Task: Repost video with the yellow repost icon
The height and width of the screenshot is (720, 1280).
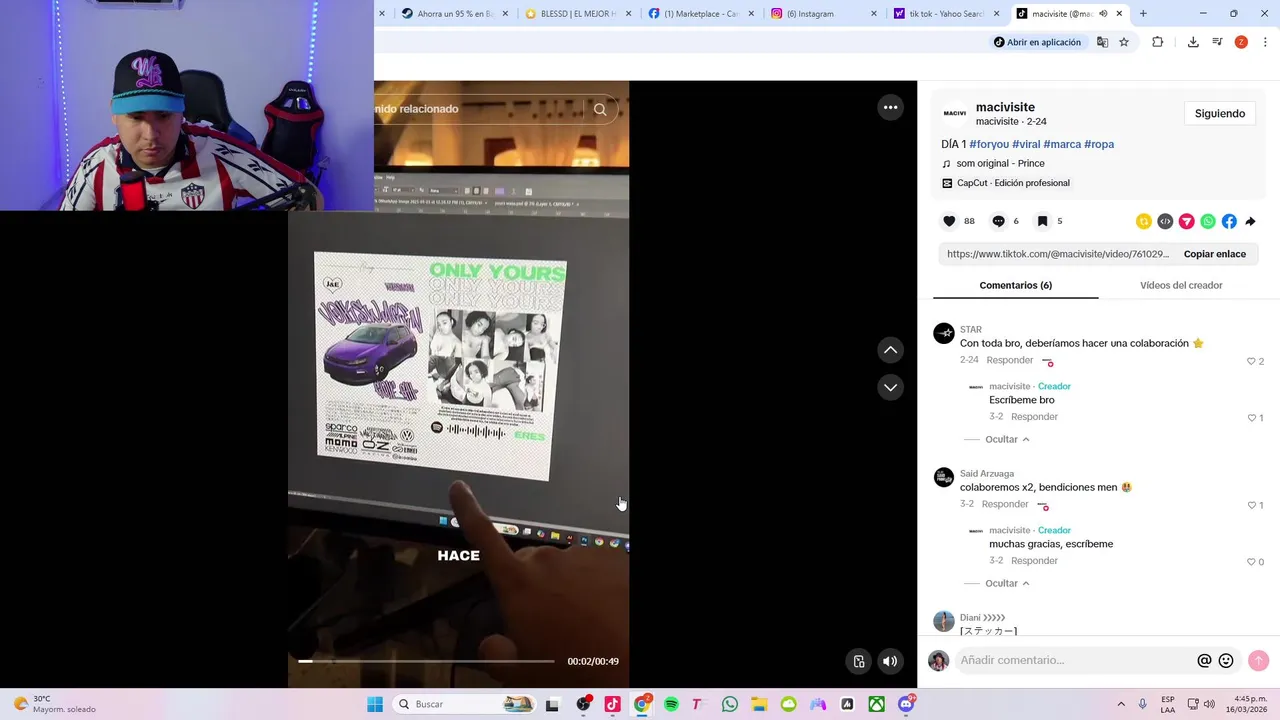Action: click(1143, 221)
